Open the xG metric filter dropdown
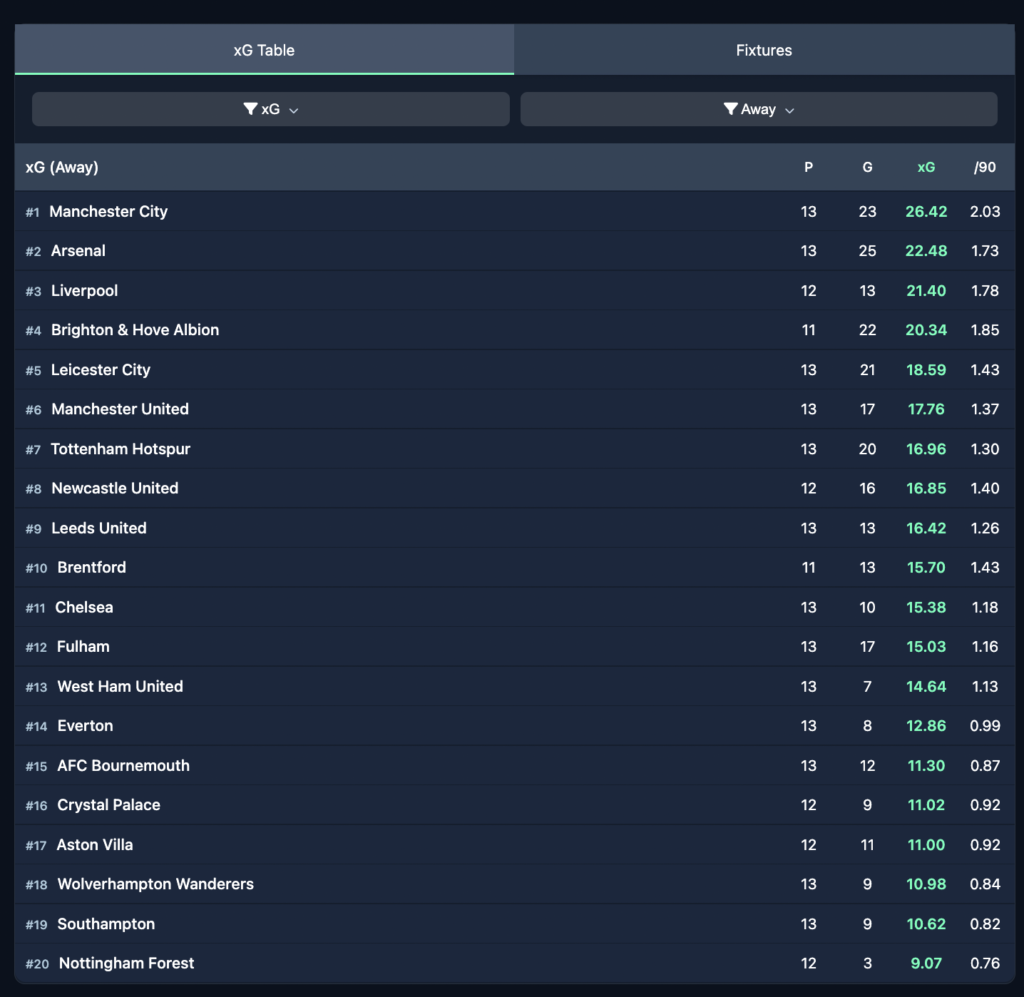1024x997 pixels. (x=270, y=109)
